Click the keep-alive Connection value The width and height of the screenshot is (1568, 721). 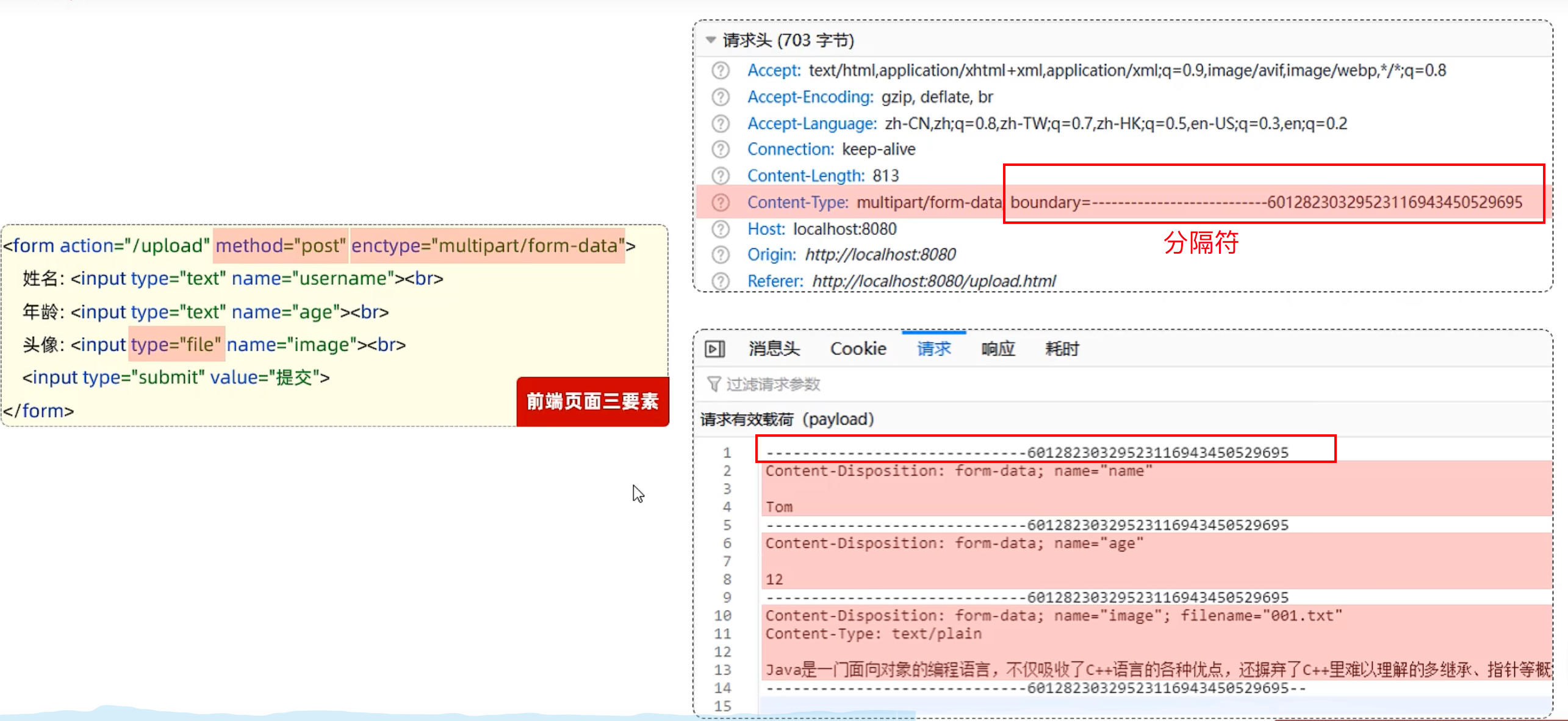point(879,149)
